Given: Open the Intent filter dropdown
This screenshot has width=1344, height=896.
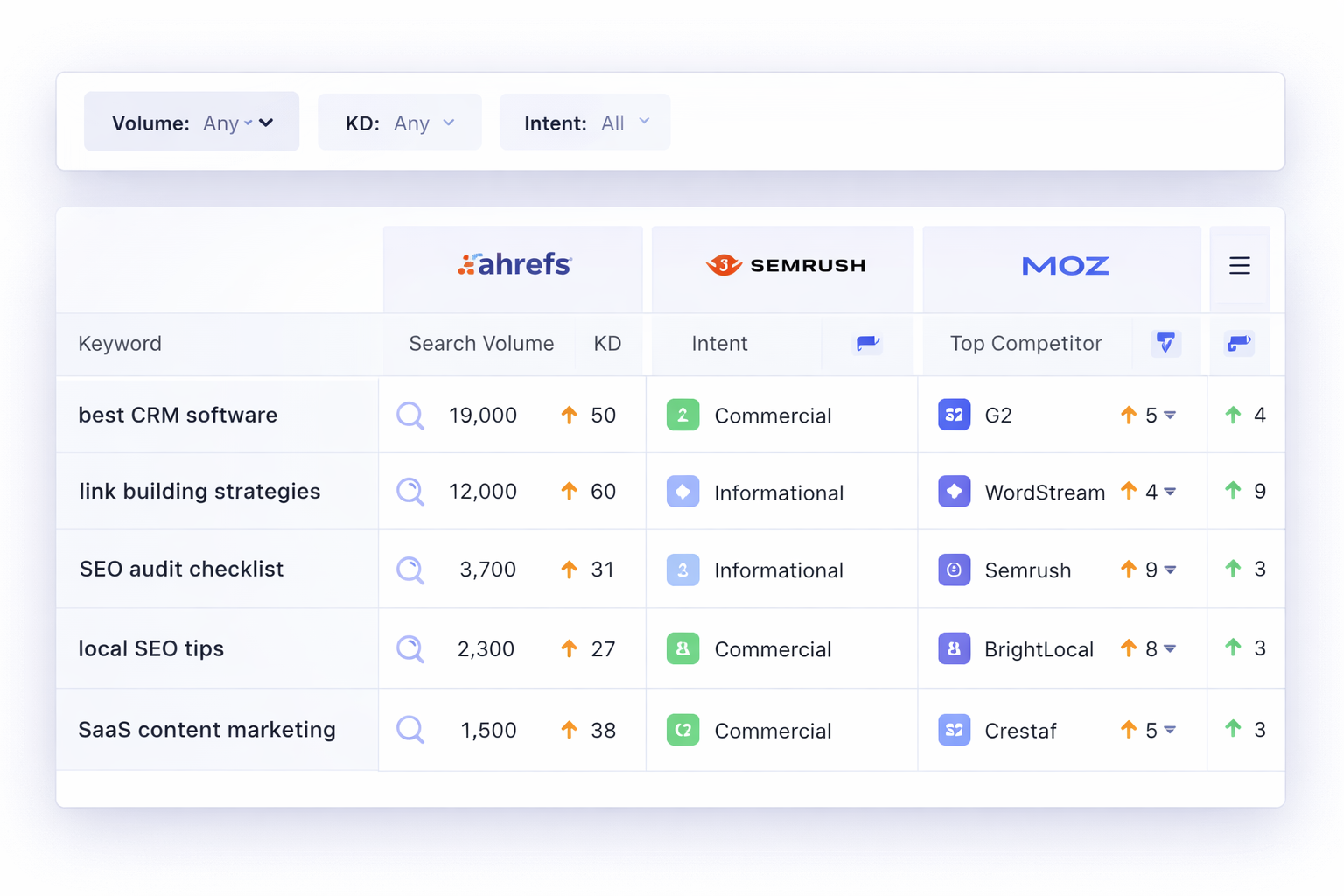Looking at the screenshot, I should tap(584, 122).
